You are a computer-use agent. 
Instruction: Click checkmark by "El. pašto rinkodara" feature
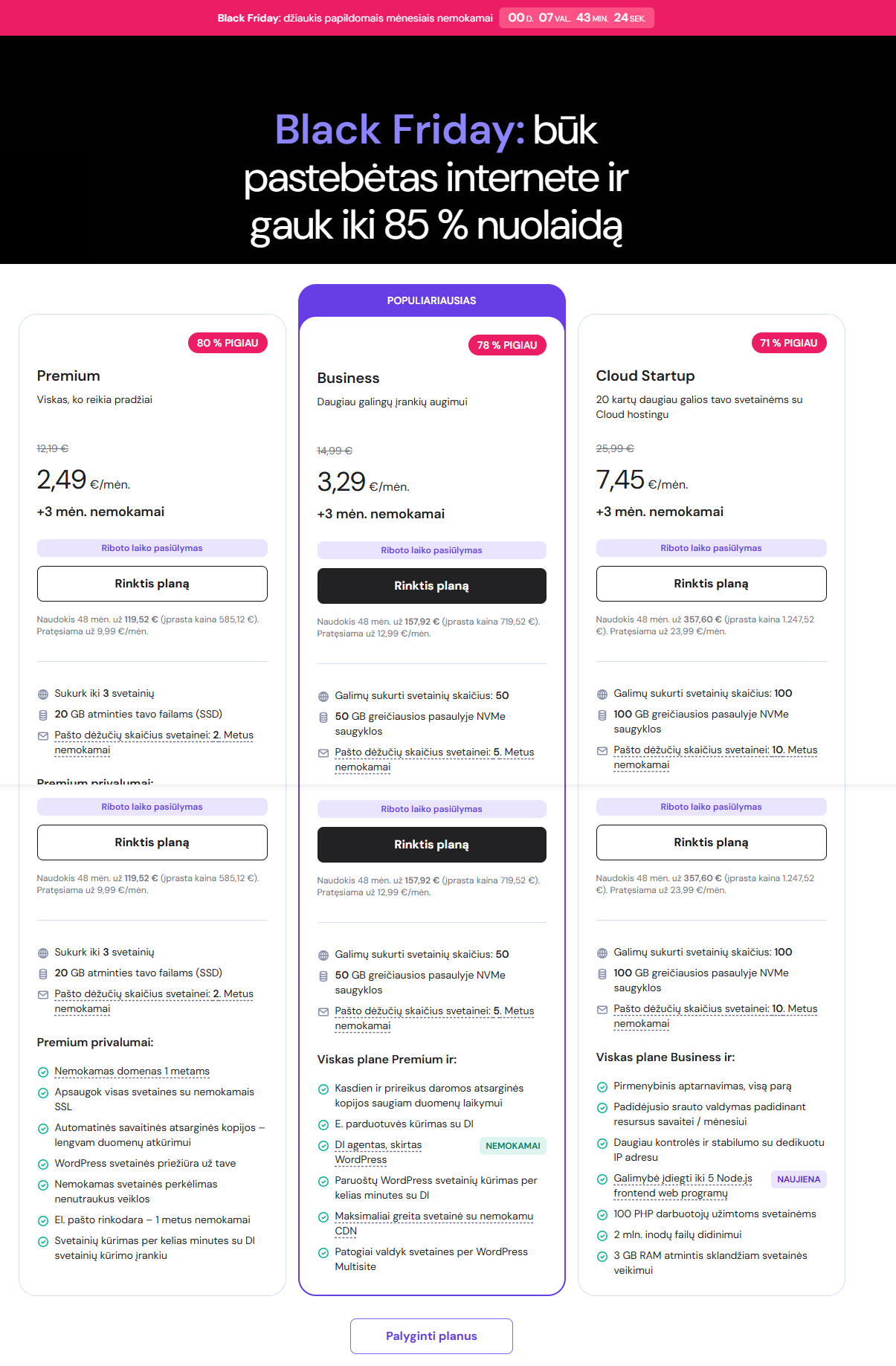click(43, 1221)
